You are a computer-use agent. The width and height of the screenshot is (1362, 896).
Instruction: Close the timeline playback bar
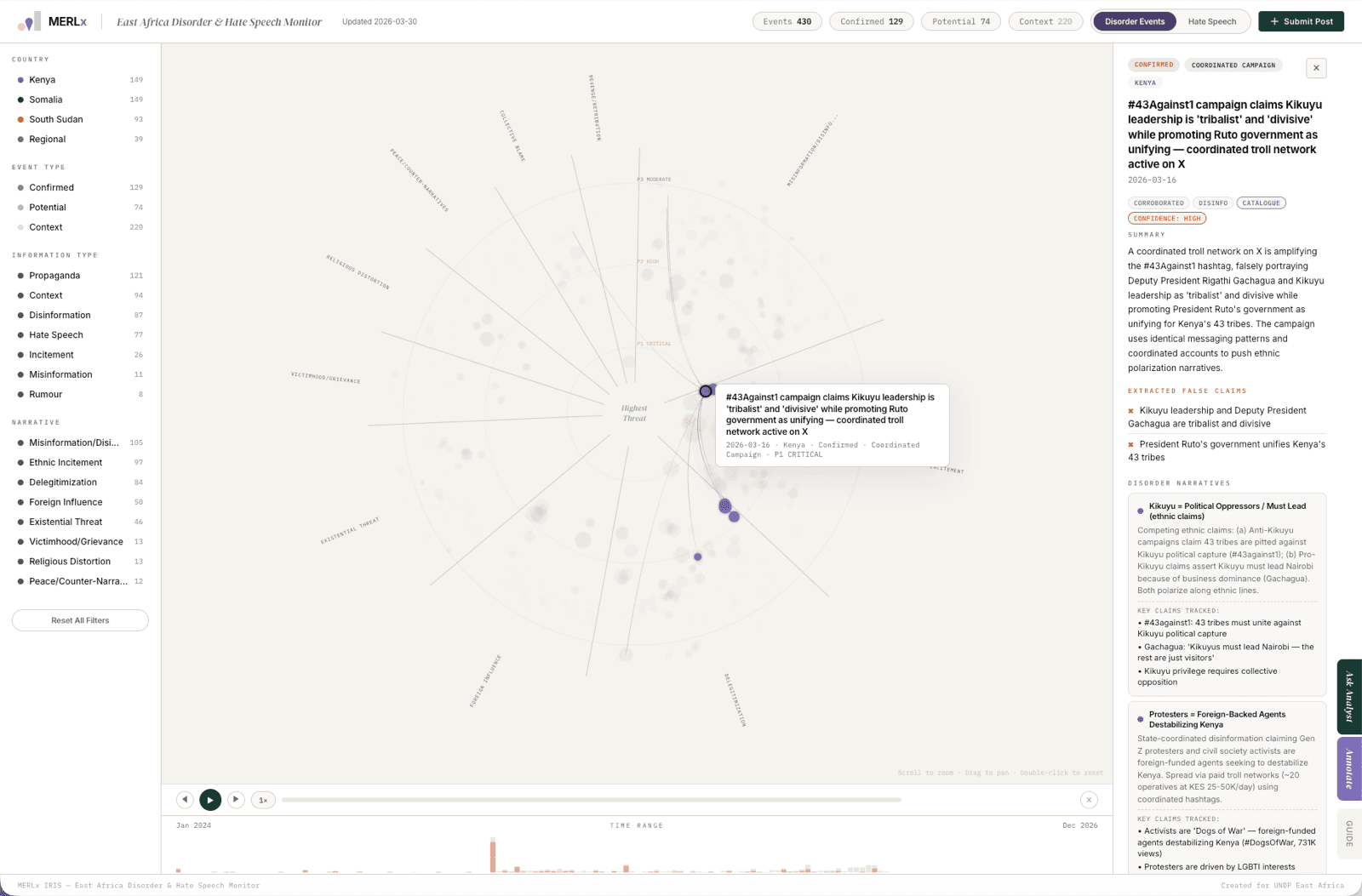point(1089,800)
